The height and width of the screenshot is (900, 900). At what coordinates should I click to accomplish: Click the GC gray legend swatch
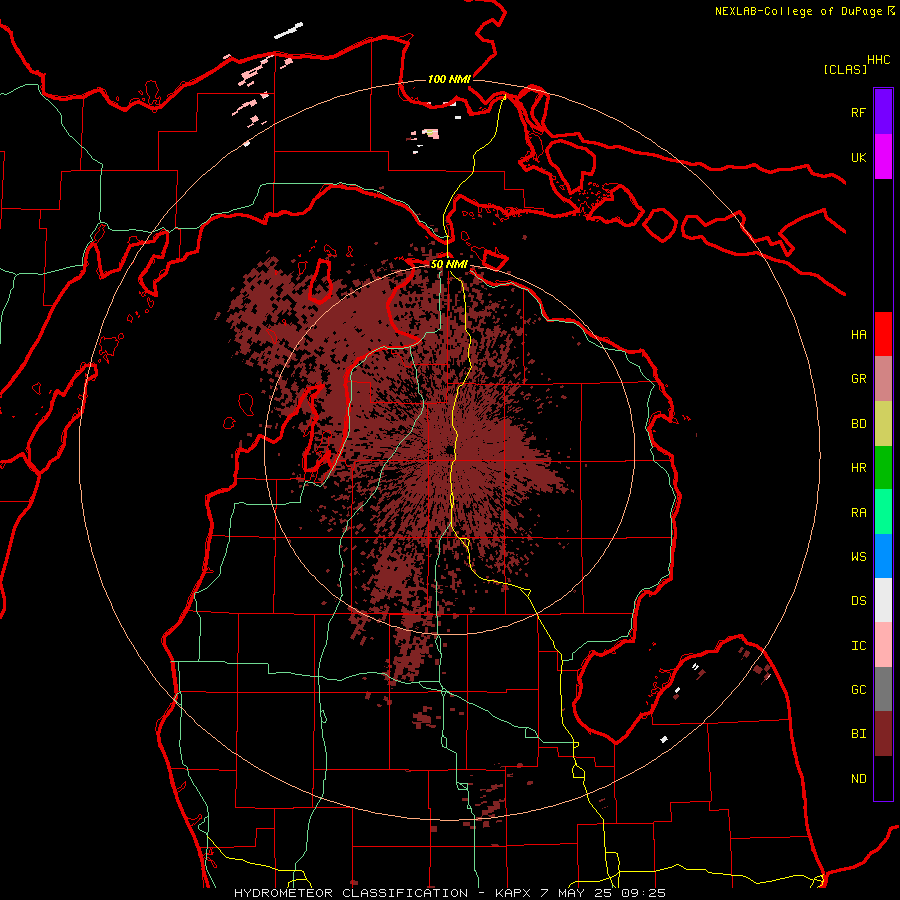(x=883, y=689)
